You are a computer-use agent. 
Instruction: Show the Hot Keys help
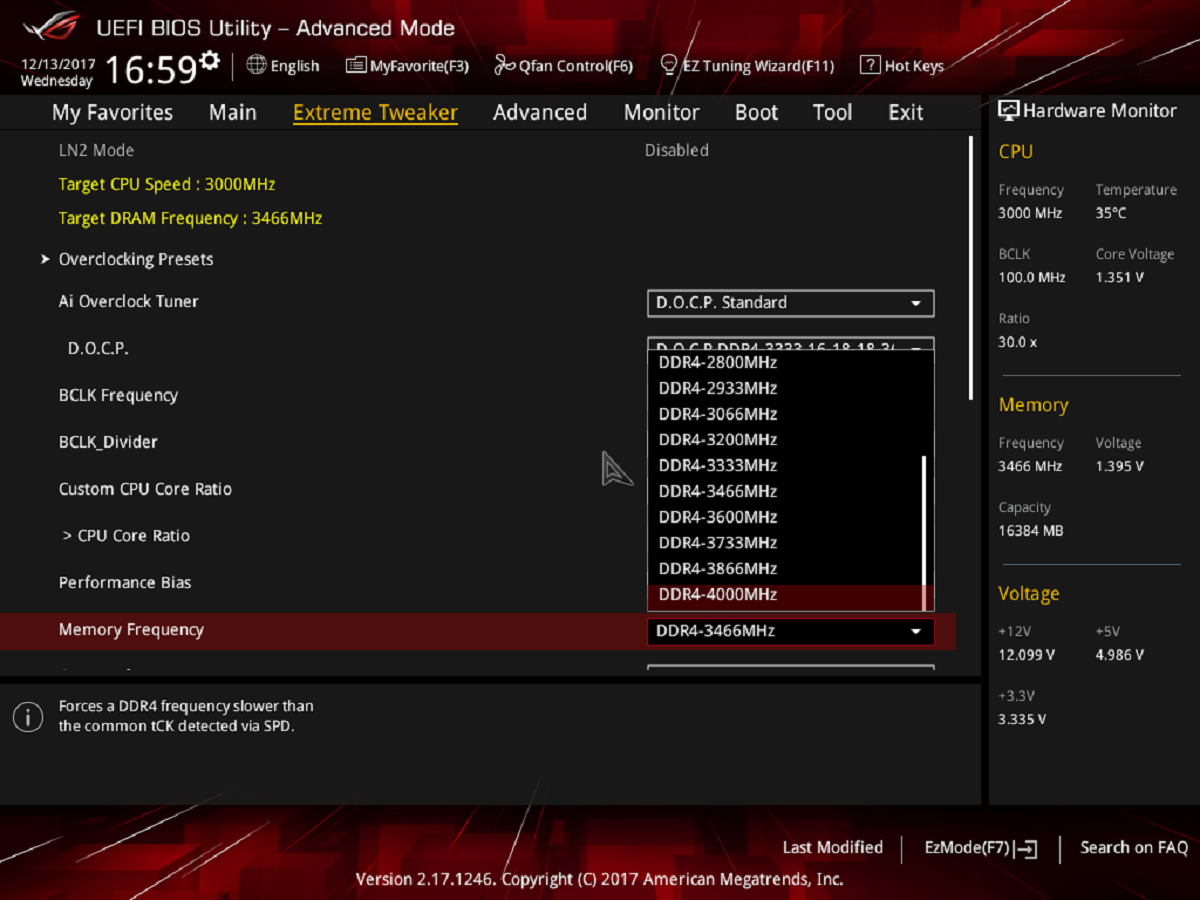tap(901, 66)
